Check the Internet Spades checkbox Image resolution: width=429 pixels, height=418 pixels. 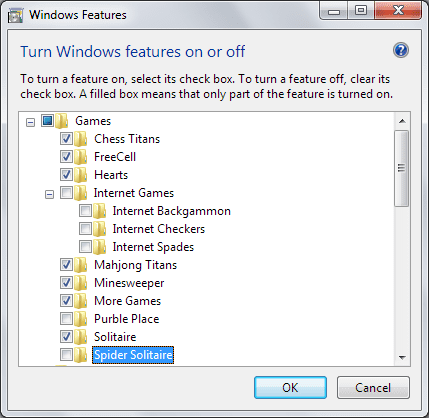pyautogui.click(x=85, y=246)
